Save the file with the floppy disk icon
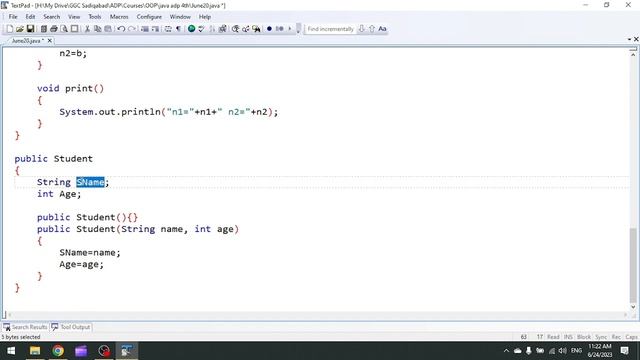The width and height of the screenshot is (640, 360). click(30, 29)
